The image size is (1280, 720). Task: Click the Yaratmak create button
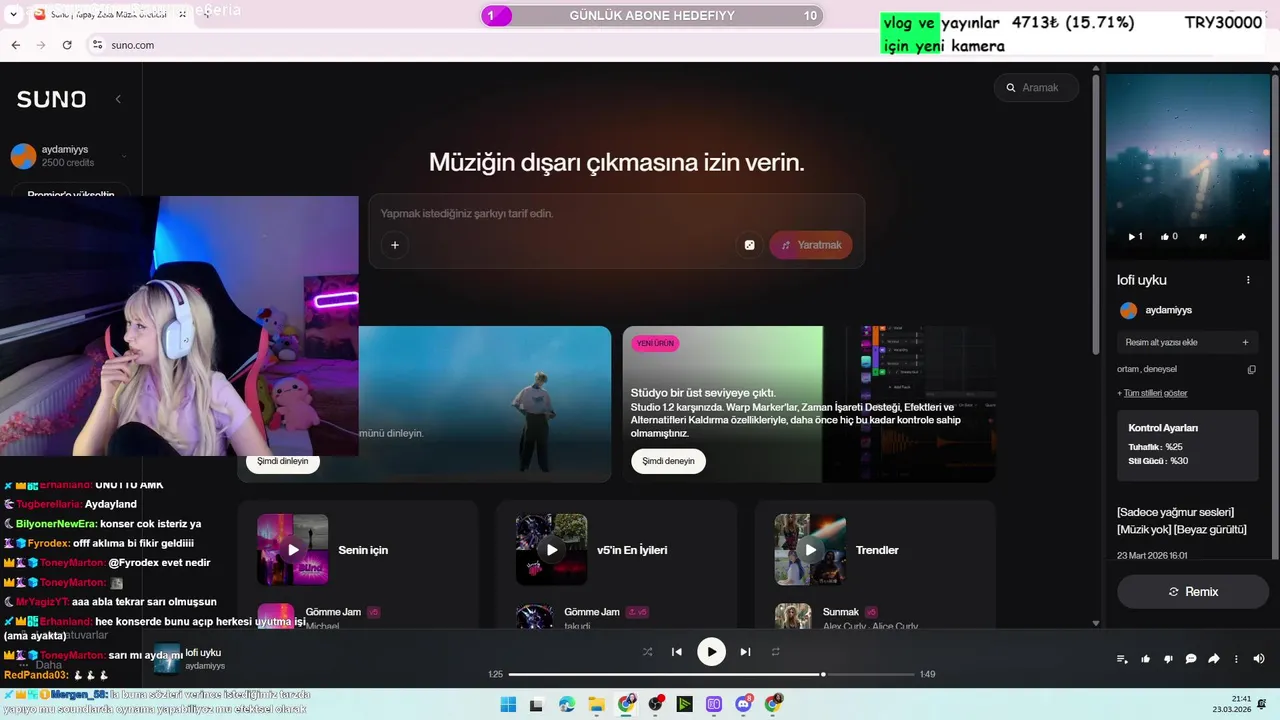pyautogui.click(x=811, y=245)
